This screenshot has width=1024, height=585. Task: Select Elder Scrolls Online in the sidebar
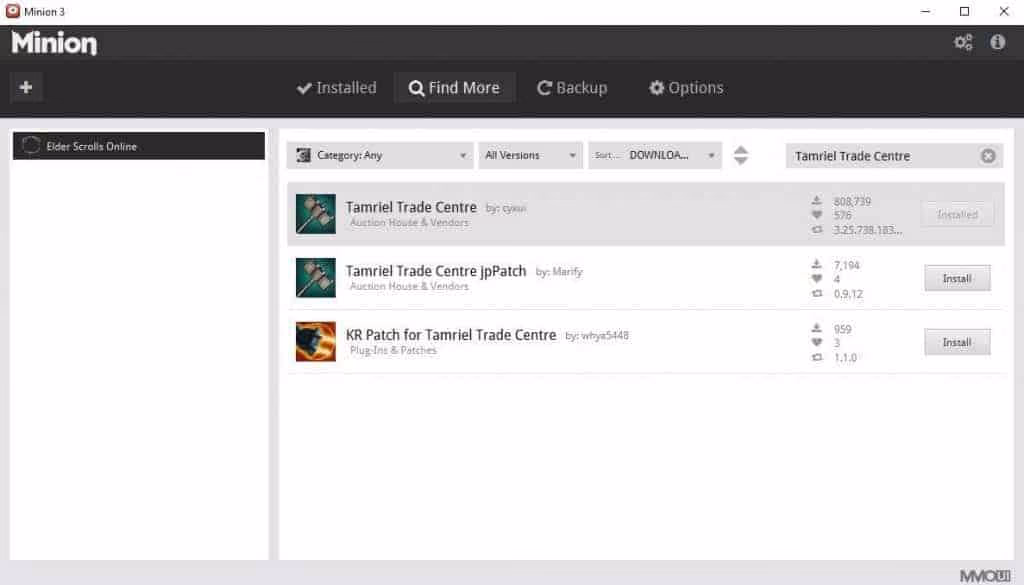(x=139, y=146)
